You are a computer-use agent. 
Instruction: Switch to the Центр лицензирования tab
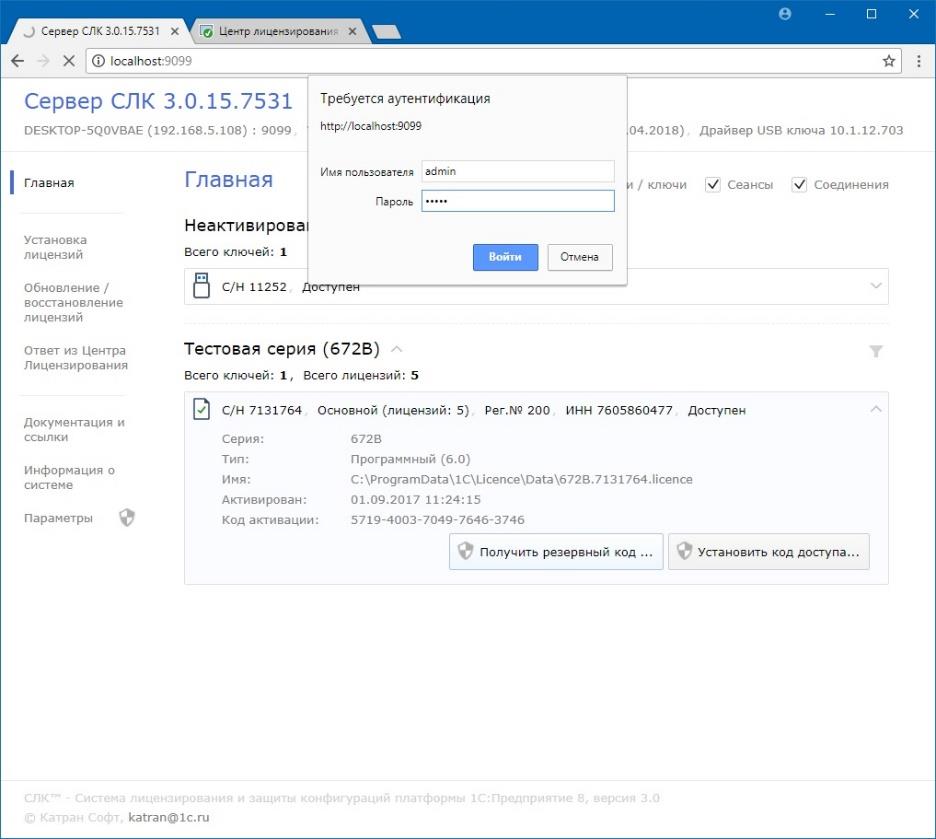point(278,32)
